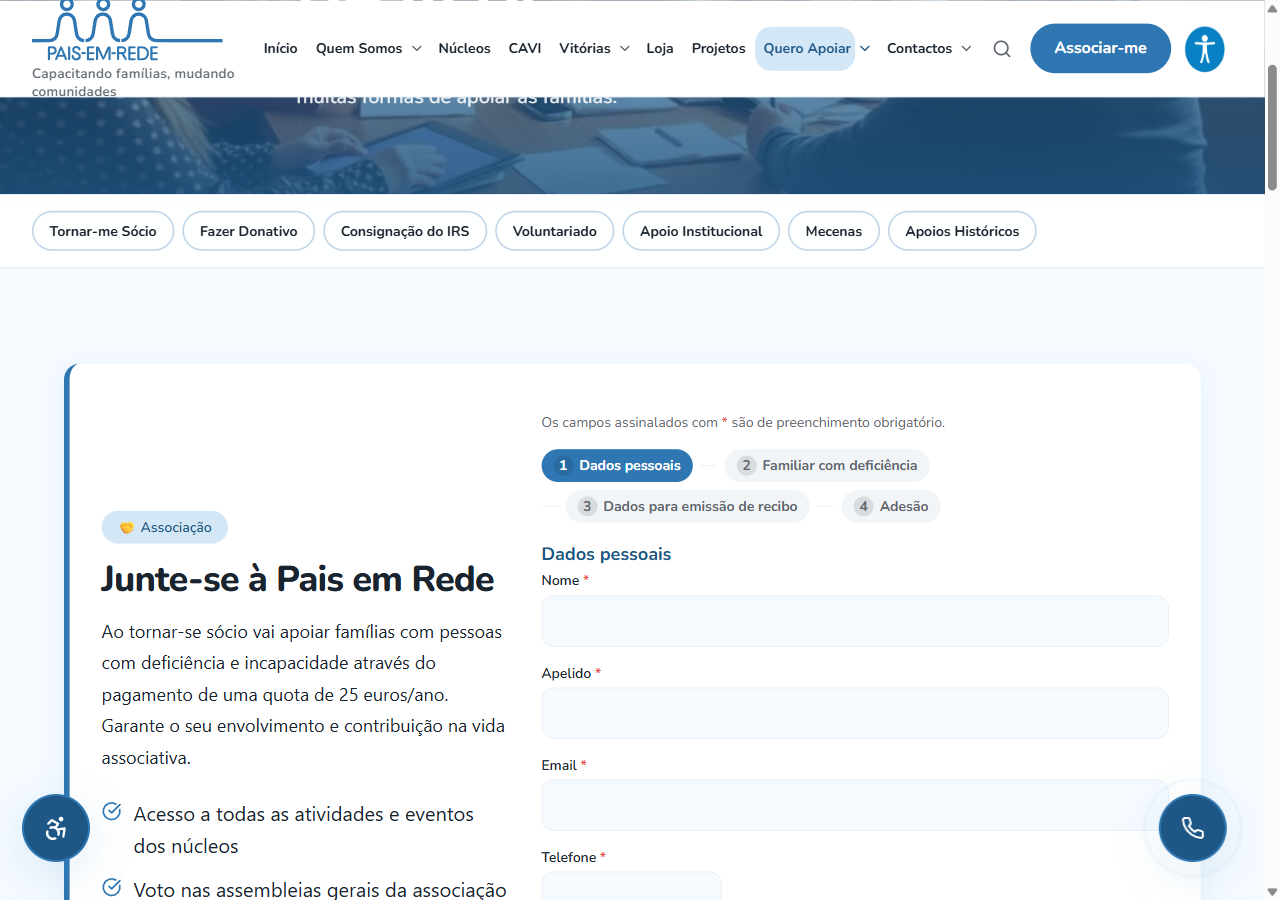Select step 3 Dados para emissão de recibo
1280x900 pixels.
coord(688,507)
